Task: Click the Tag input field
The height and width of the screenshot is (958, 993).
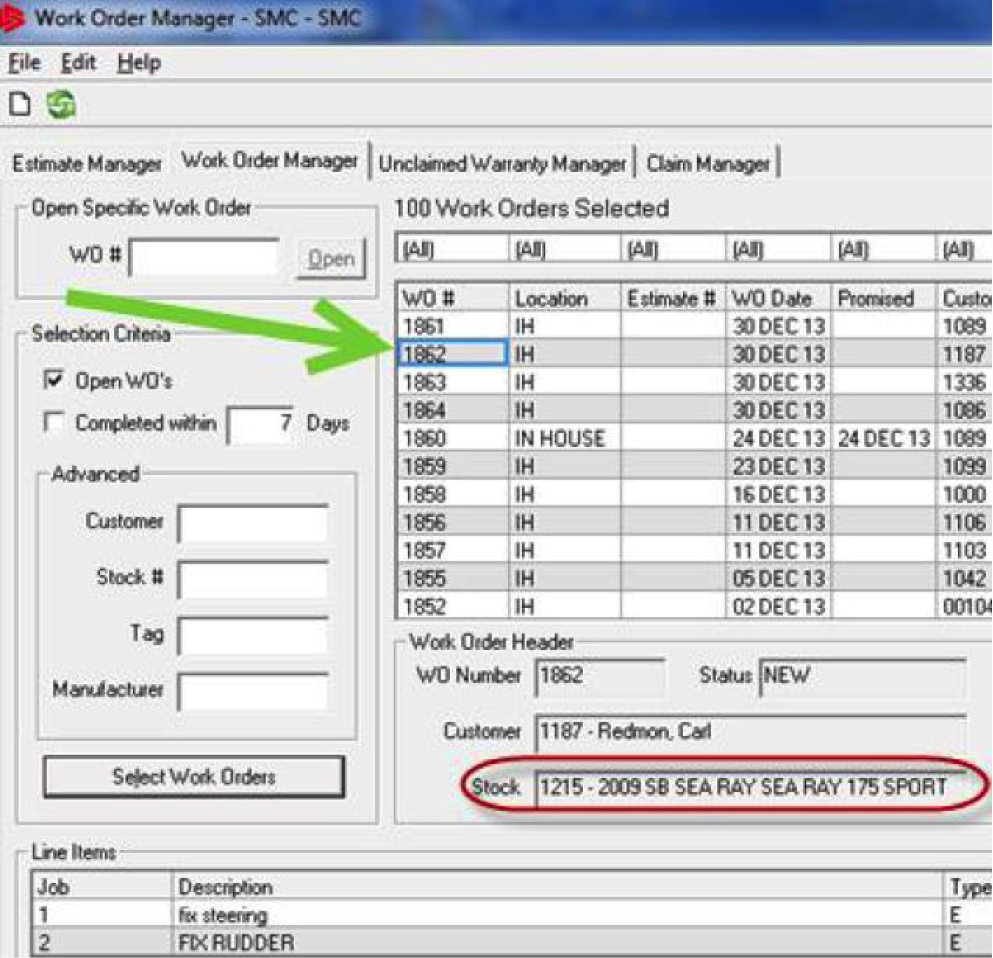Action: point(253,635)
